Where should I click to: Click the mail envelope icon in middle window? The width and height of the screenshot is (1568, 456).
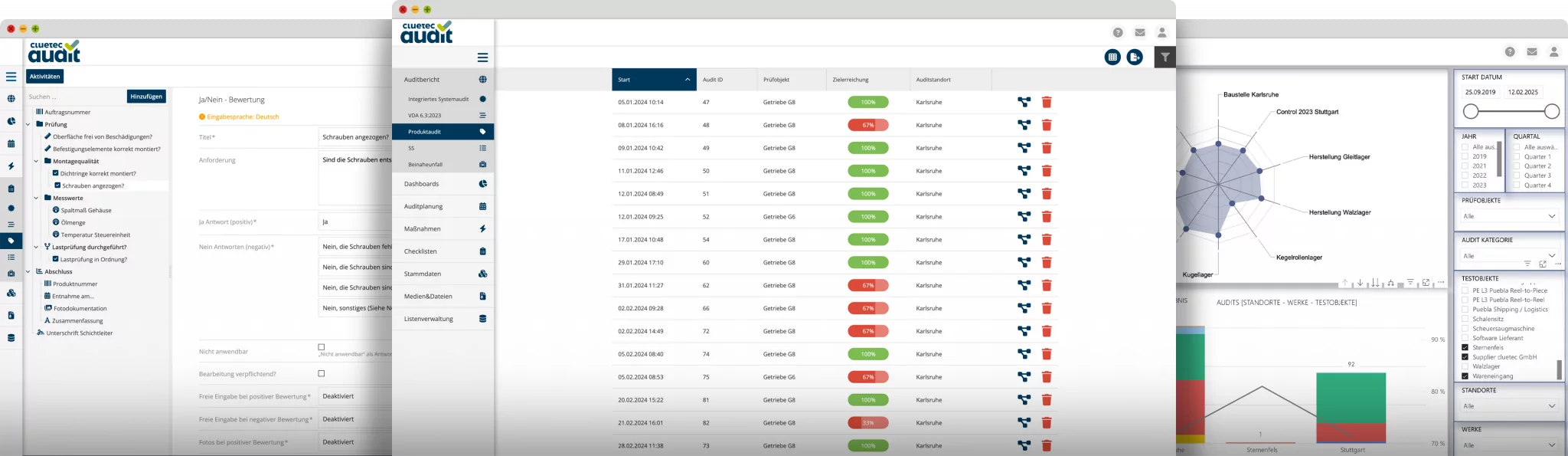(1140, 32)
